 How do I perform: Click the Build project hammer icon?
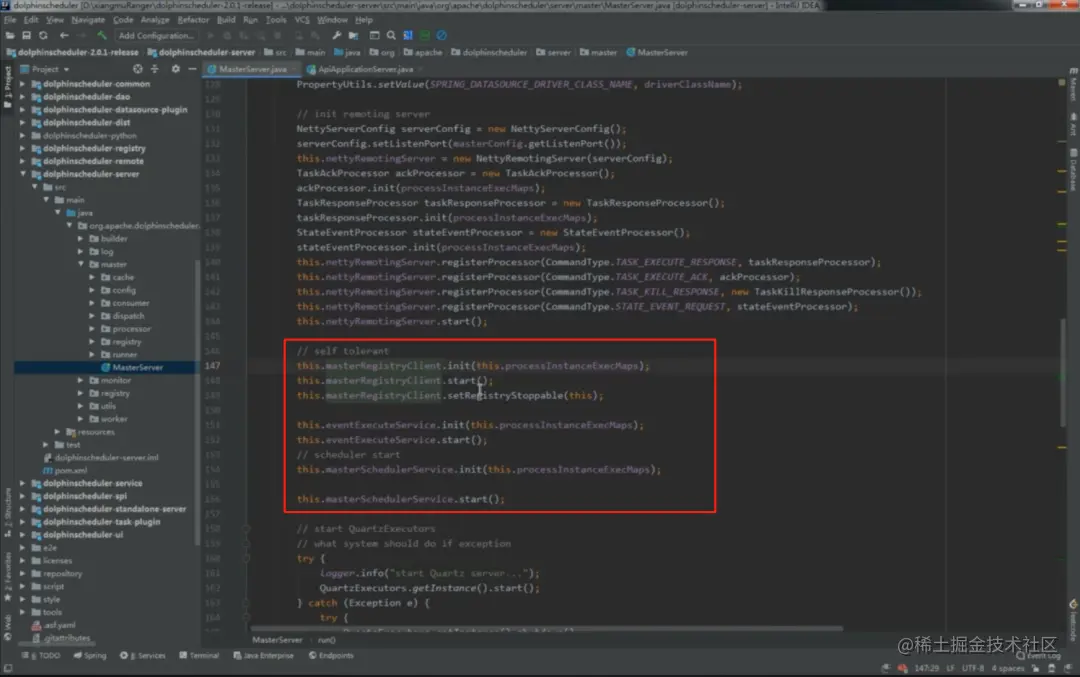tap(102, 35)
